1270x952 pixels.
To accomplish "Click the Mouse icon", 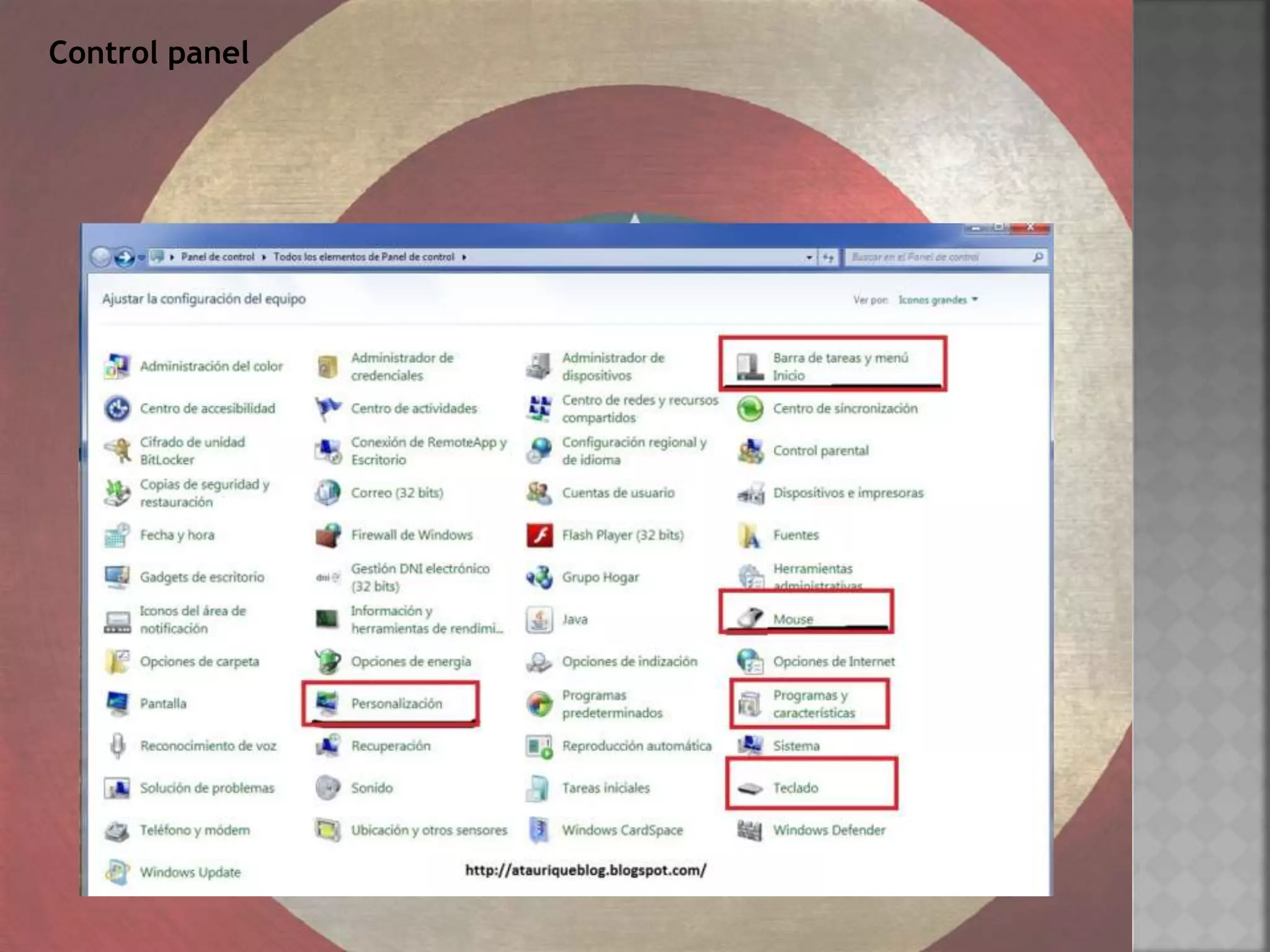I will (750, 618).
